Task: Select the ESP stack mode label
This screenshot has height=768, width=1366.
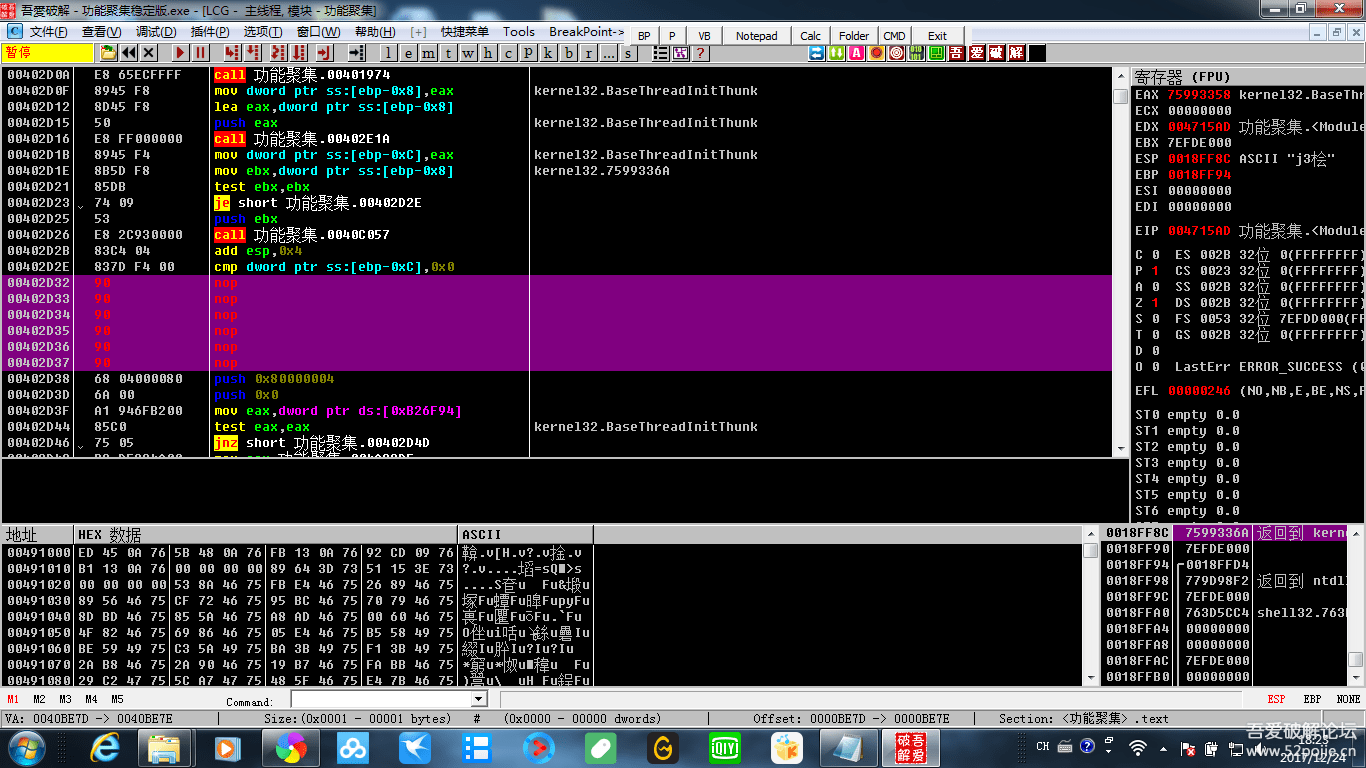Action: point(1276,699)
